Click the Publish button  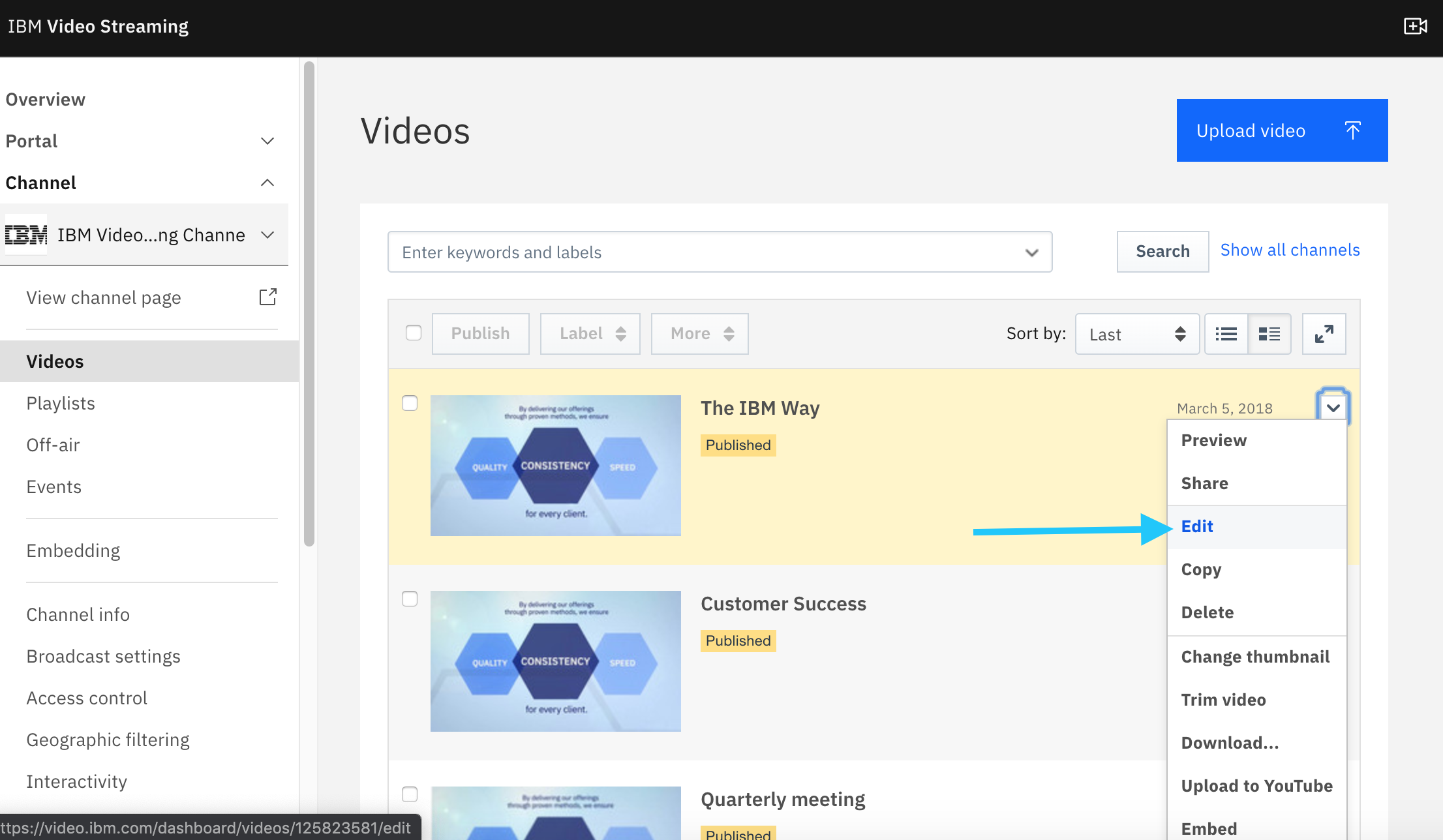[x=481, y=334]
